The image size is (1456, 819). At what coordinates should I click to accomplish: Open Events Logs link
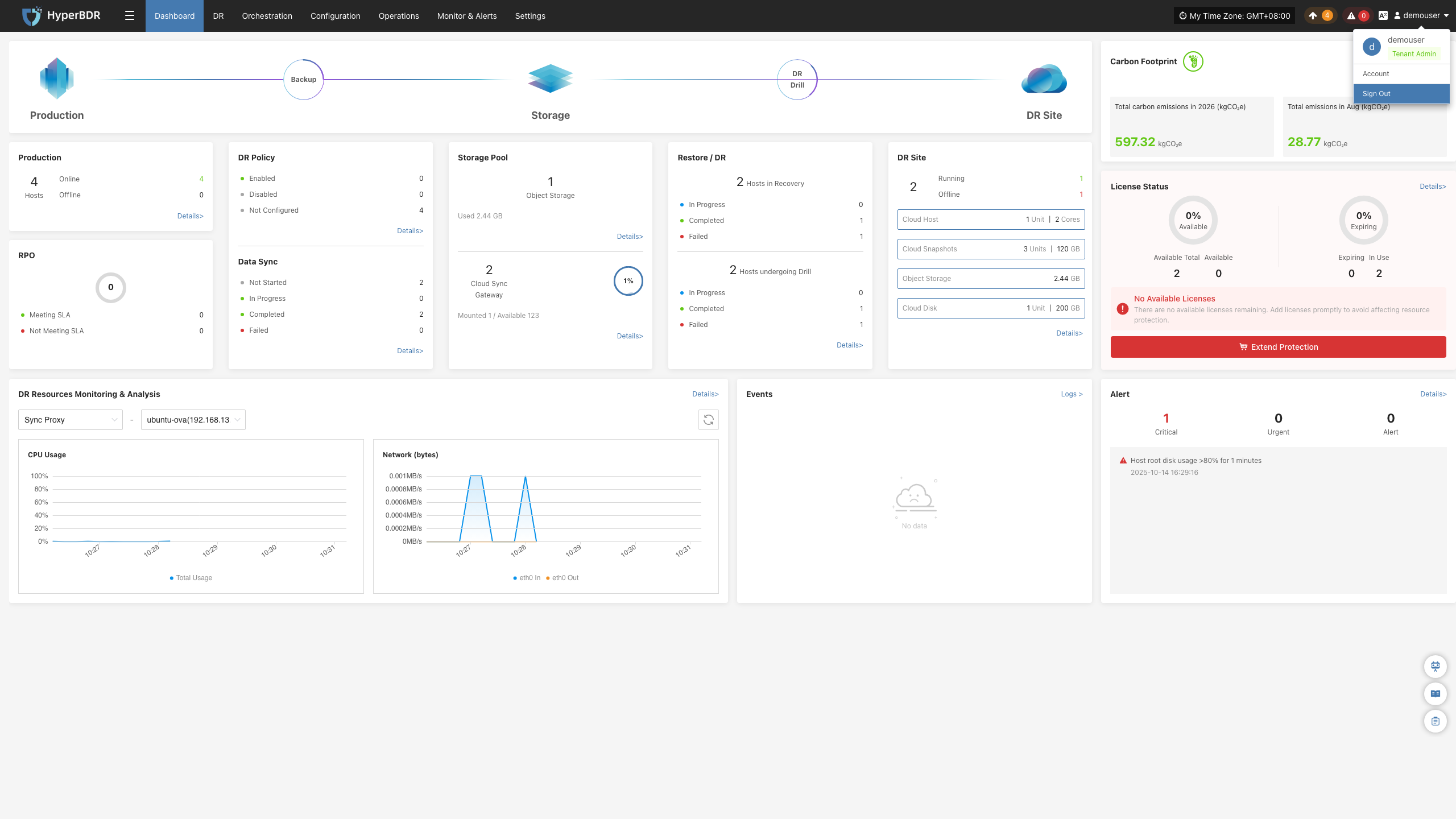[1072, 394]
